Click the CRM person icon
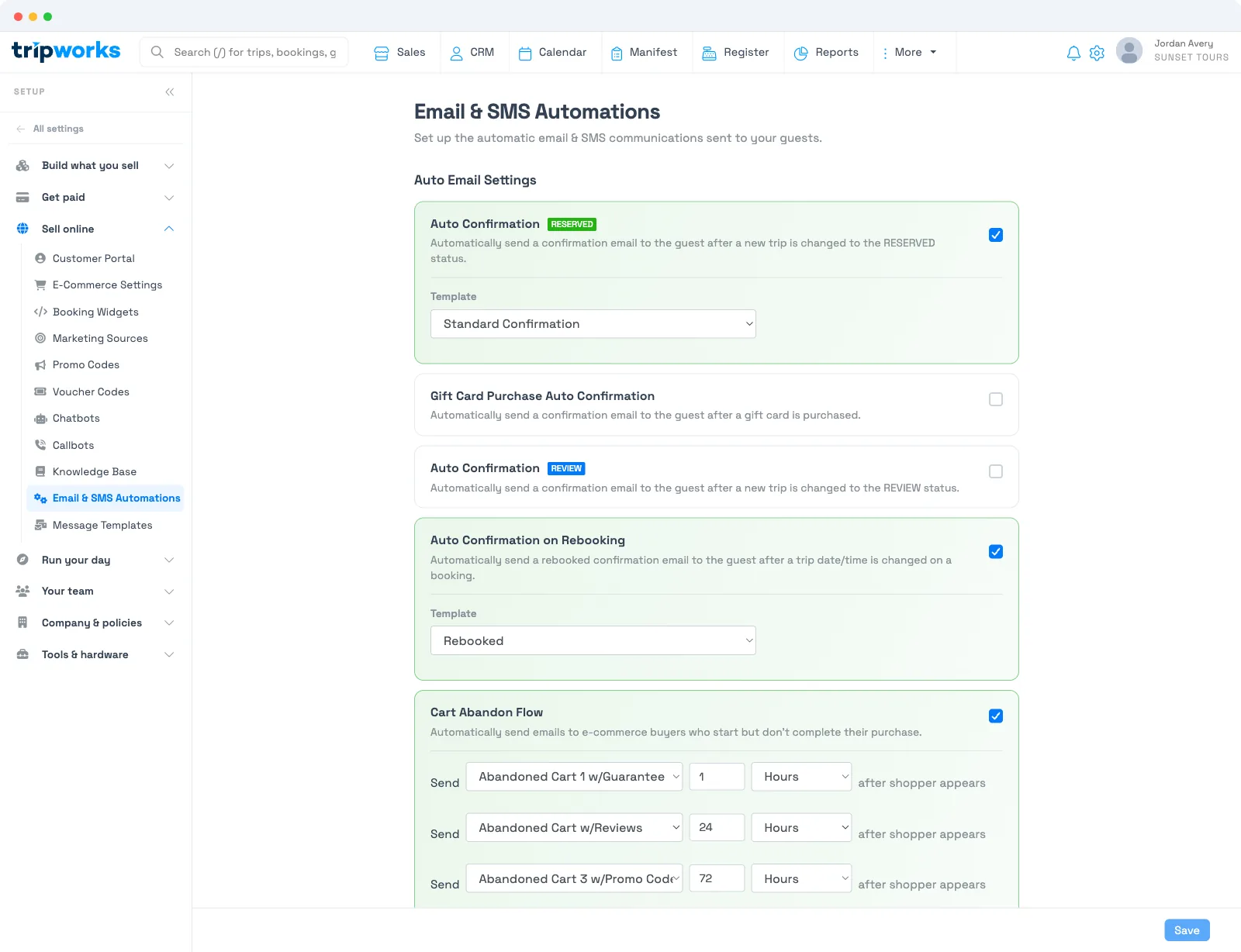1241x952 pixels. click(457, 53)
